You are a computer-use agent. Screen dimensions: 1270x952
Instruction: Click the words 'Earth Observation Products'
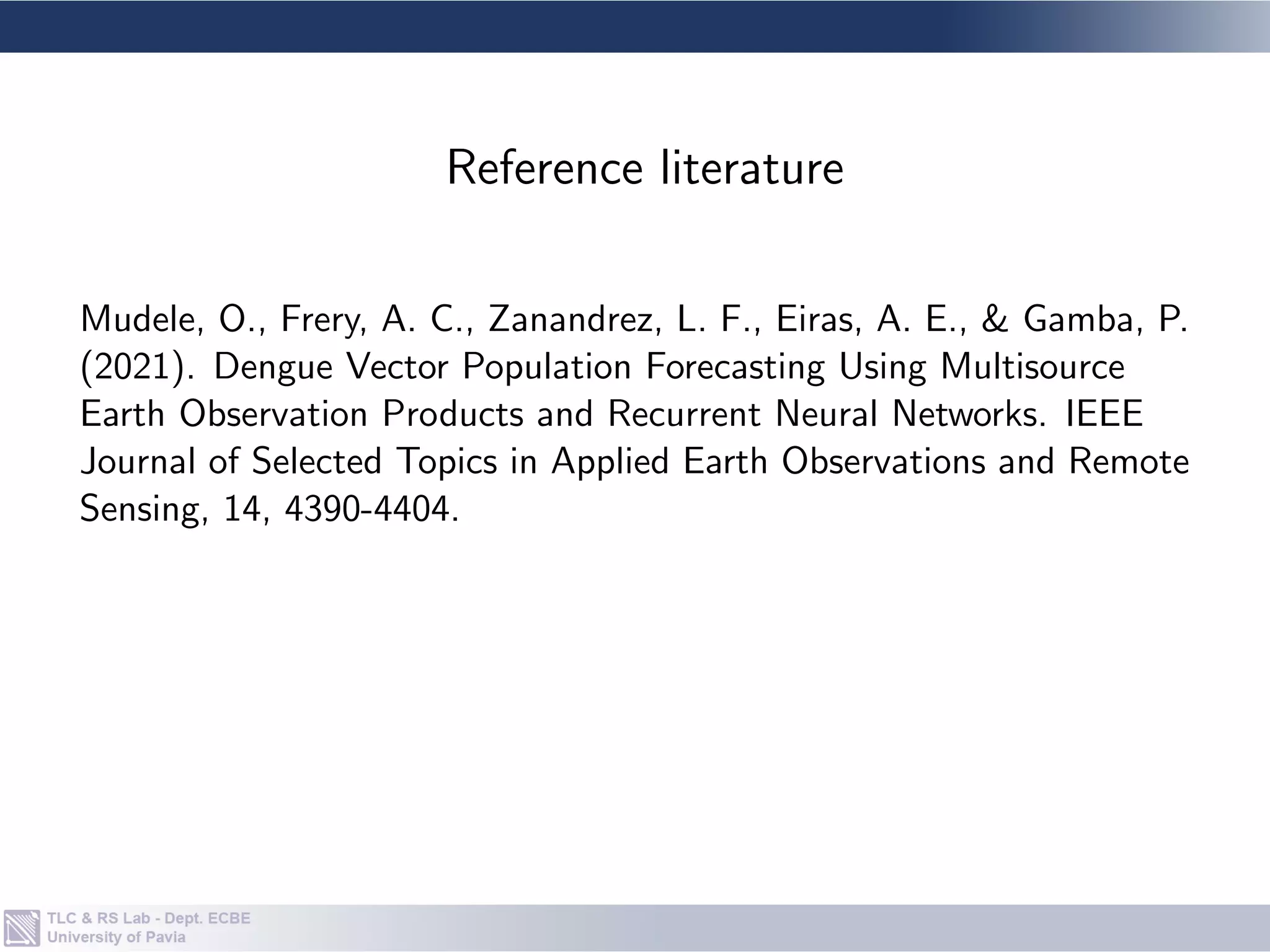pos(302,414)
